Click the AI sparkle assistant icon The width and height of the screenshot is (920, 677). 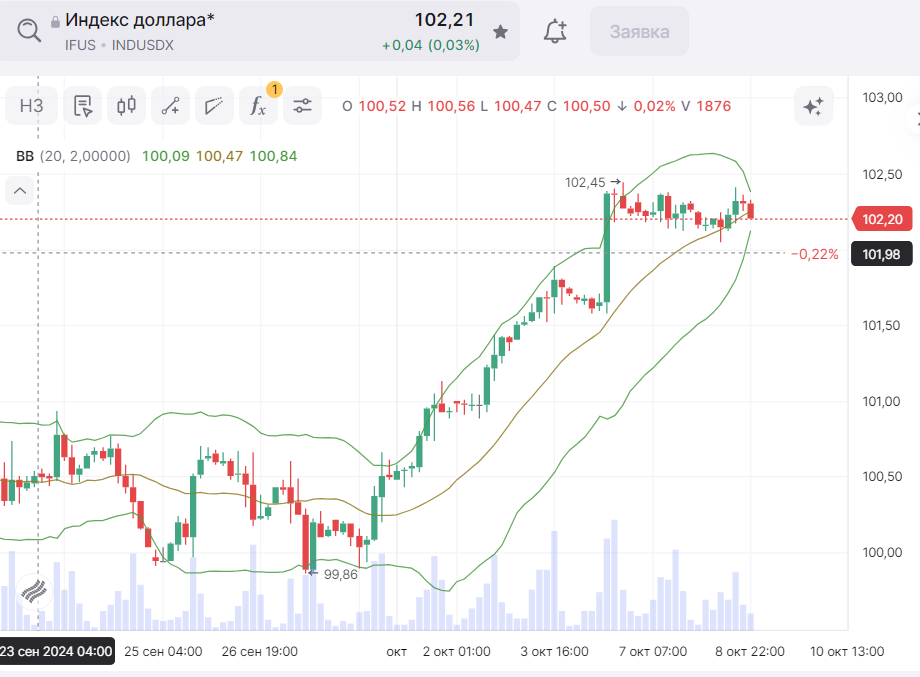click(x=814, y=106)
